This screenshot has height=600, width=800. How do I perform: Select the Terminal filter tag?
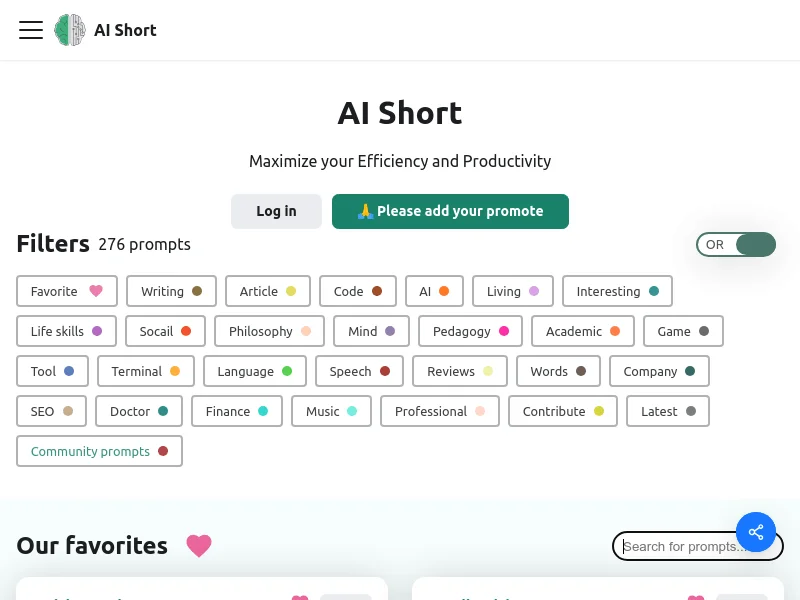tap(145, 371)
